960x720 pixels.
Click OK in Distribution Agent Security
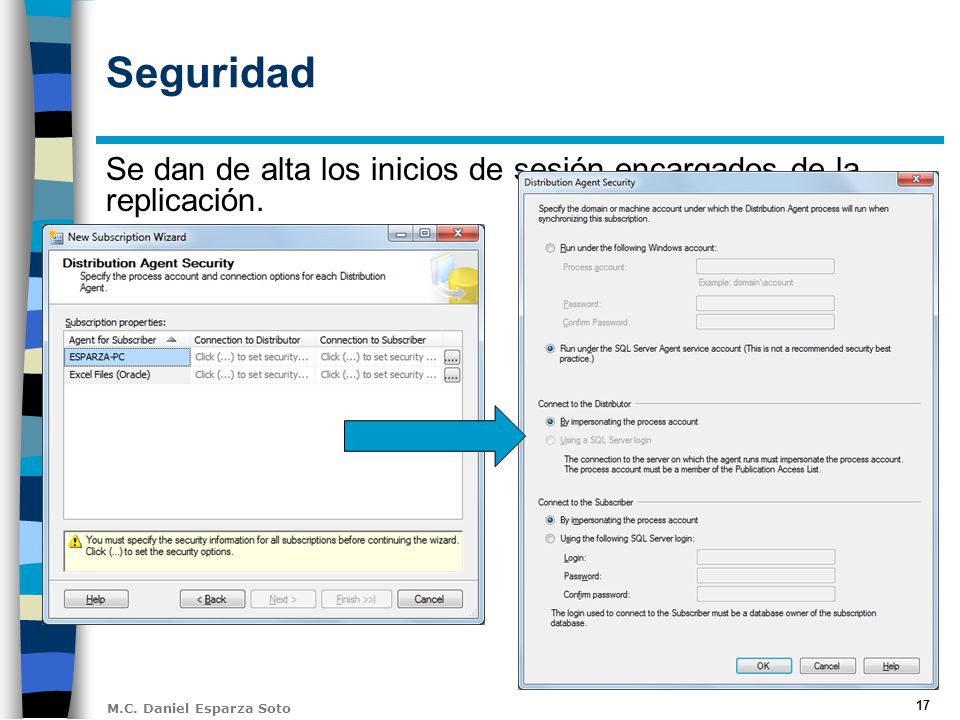pyautogui.click(x=763, y=666)
